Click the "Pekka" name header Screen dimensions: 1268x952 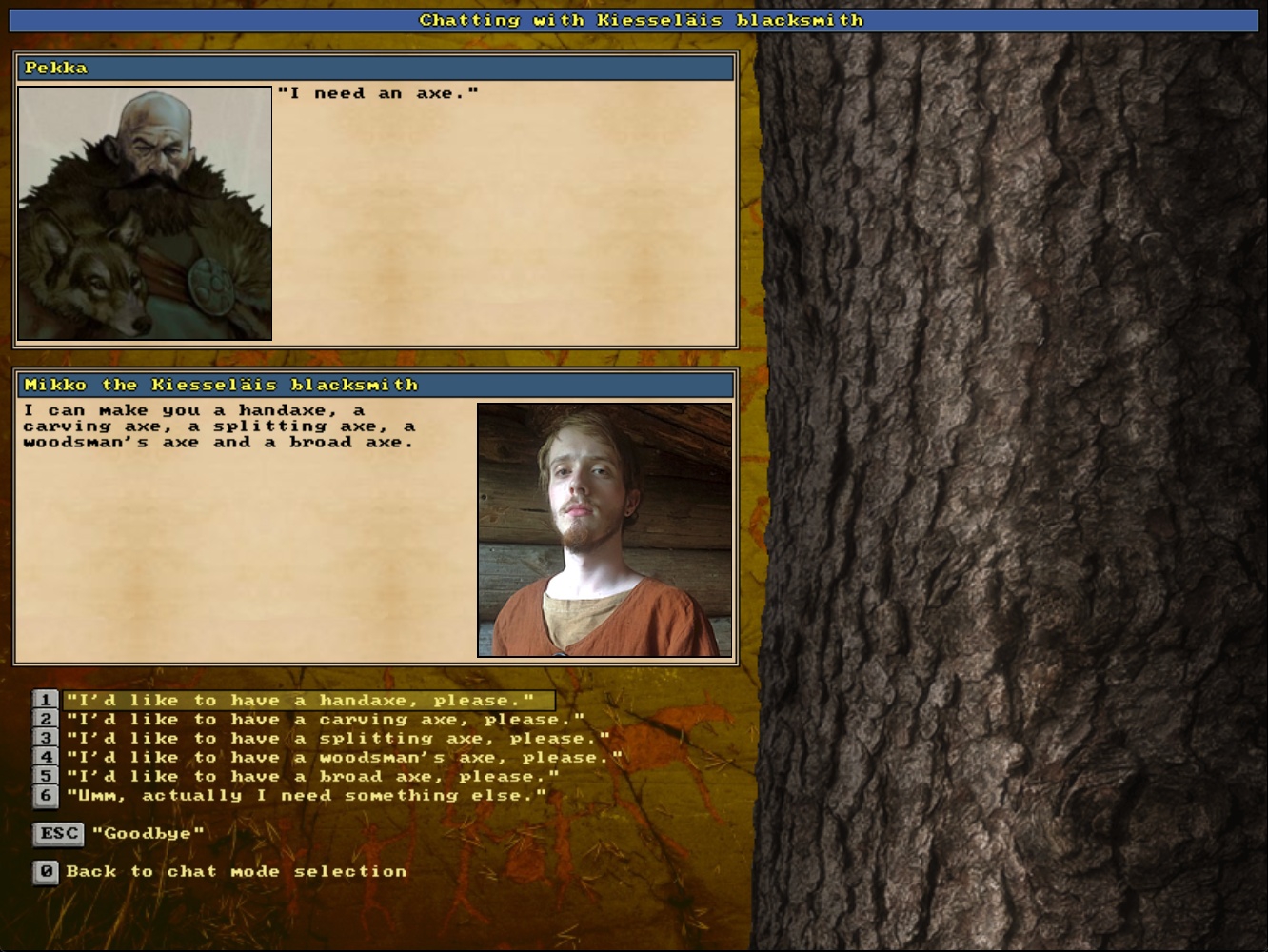click(376, 68)
